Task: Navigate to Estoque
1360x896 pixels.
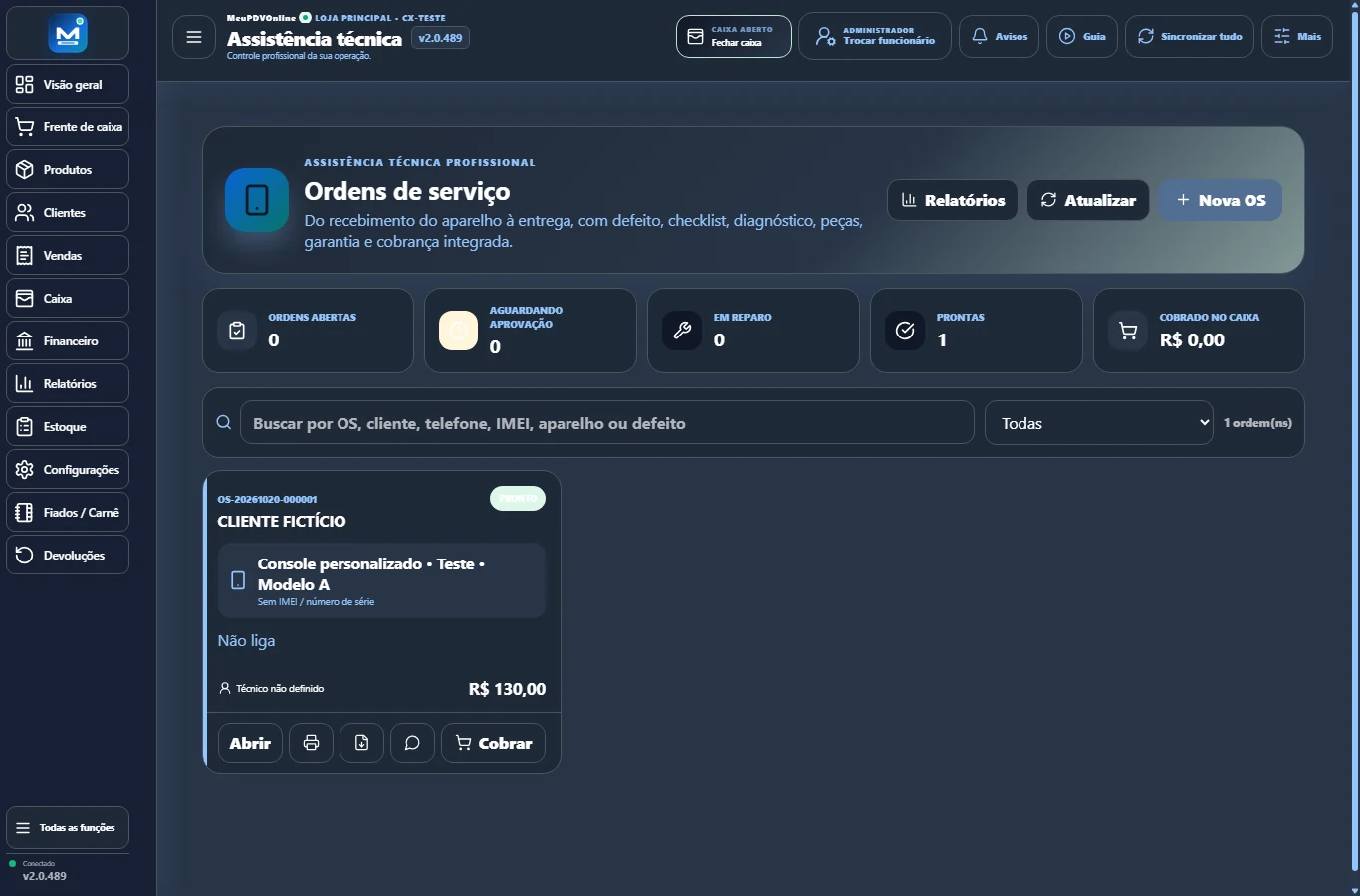Action: [68, 427]
